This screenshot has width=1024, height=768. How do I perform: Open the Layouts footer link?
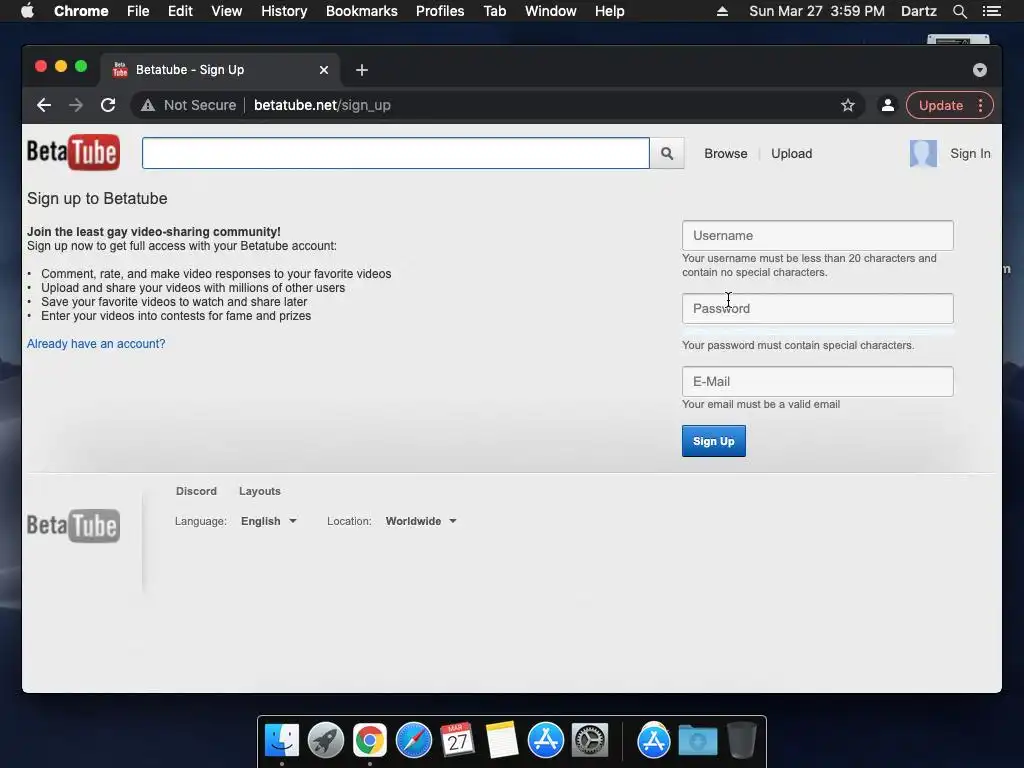(259, 491)
